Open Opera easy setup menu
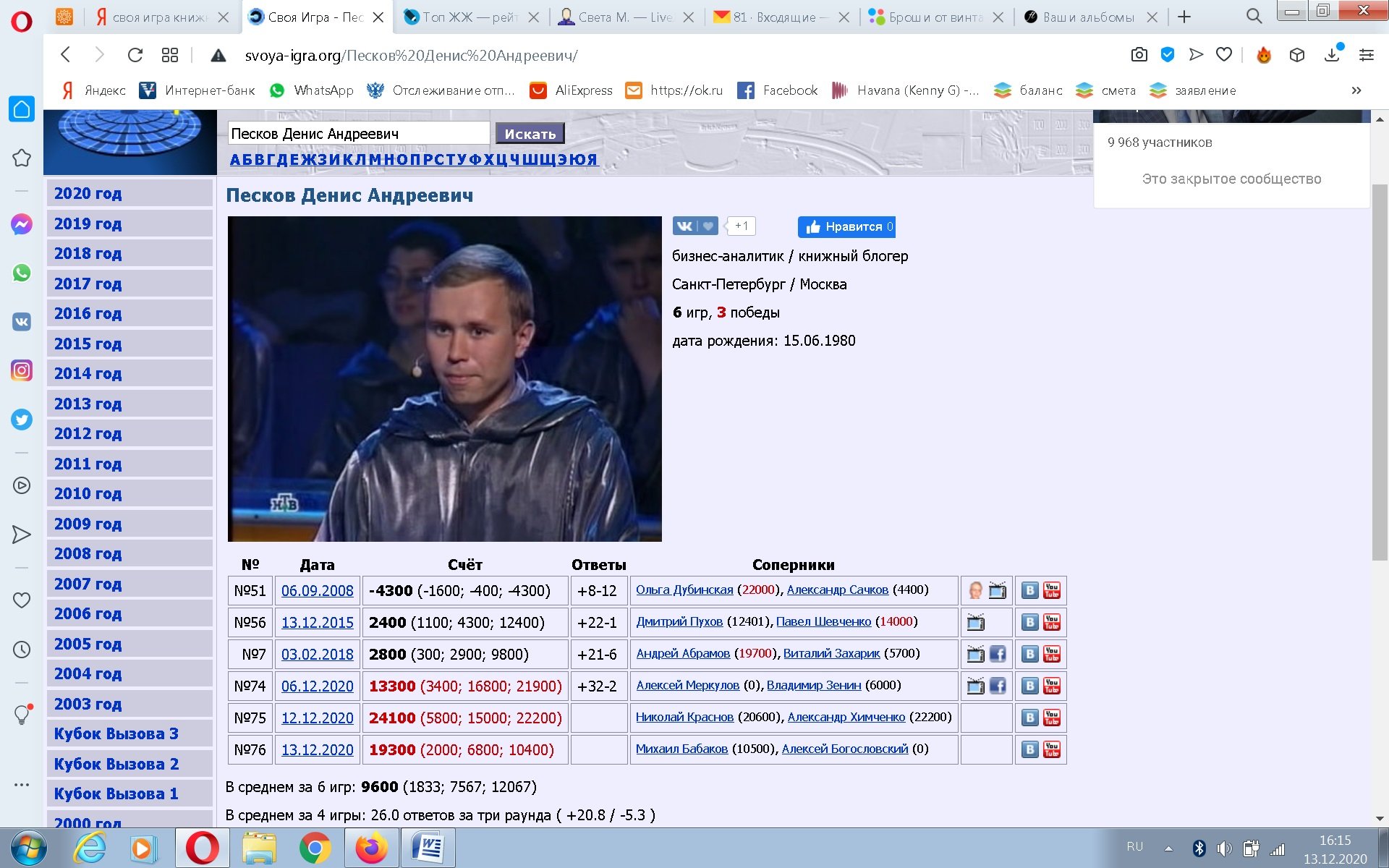Image resolution: width=1389 pixels, height=868 pixels. 1366,55
